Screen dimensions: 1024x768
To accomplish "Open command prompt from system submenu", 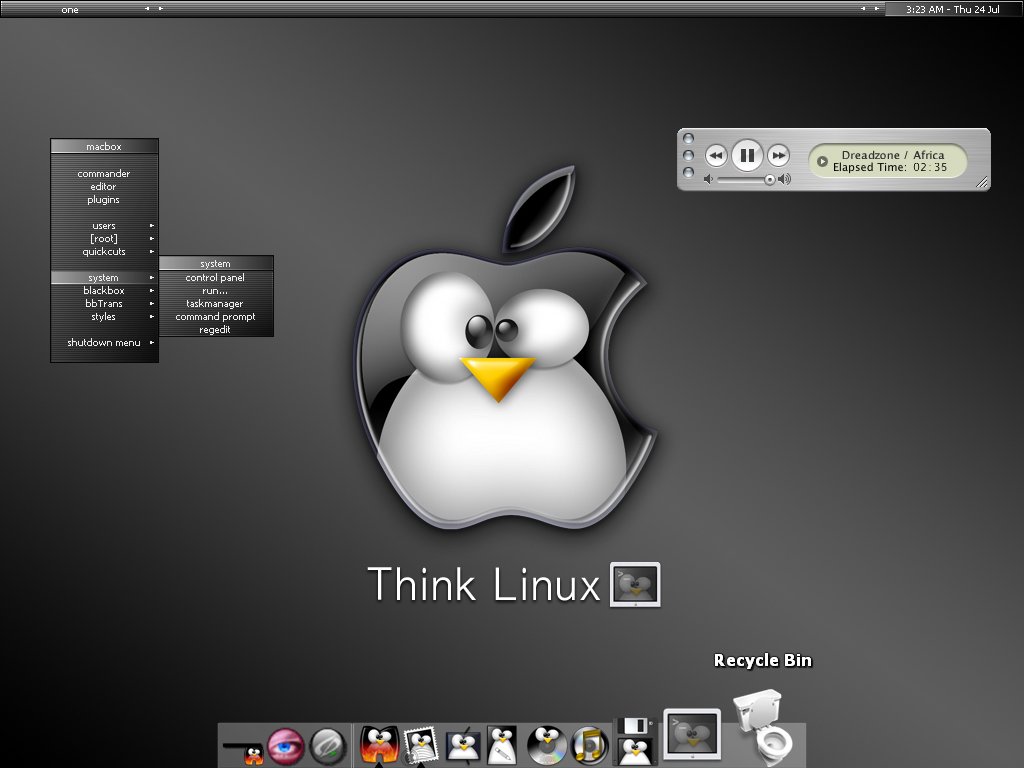I will 216,317.
